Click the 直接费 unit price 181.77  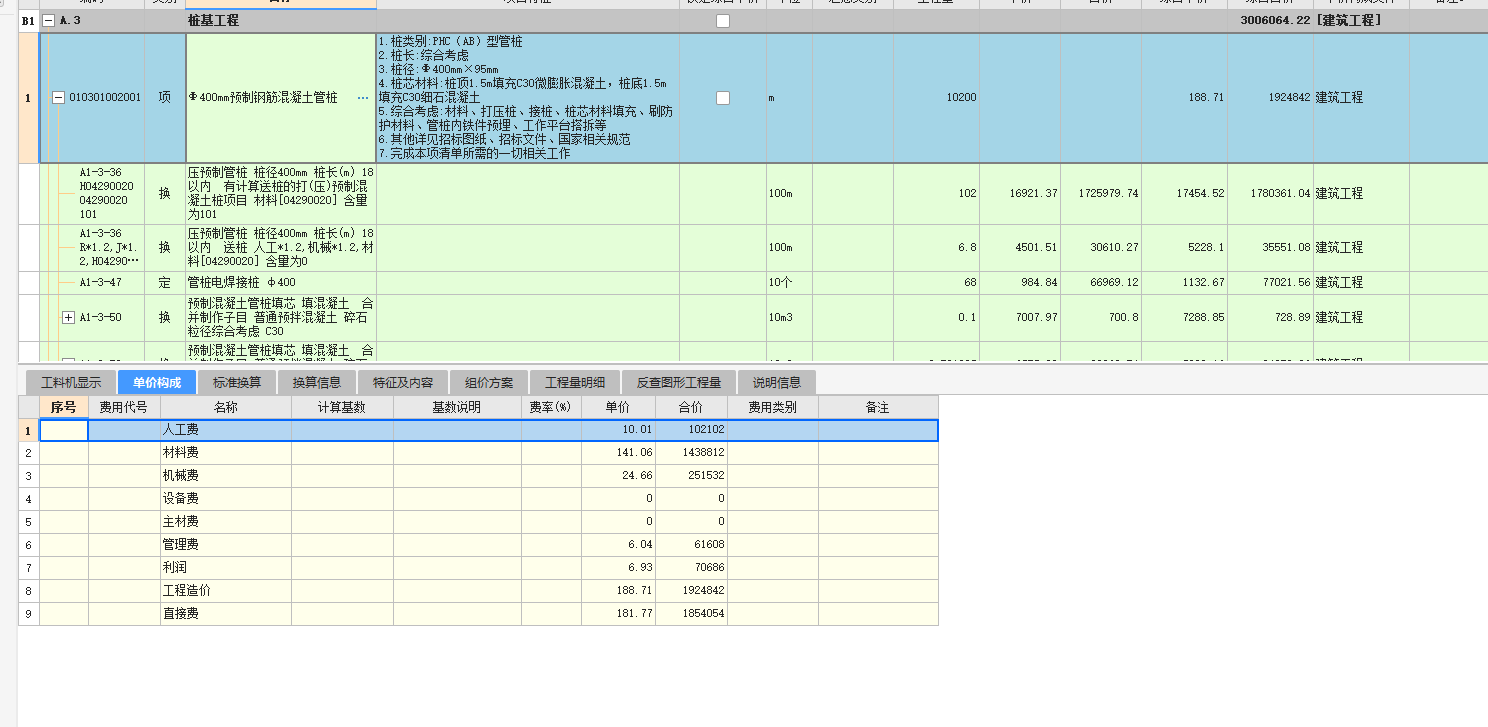633,614
